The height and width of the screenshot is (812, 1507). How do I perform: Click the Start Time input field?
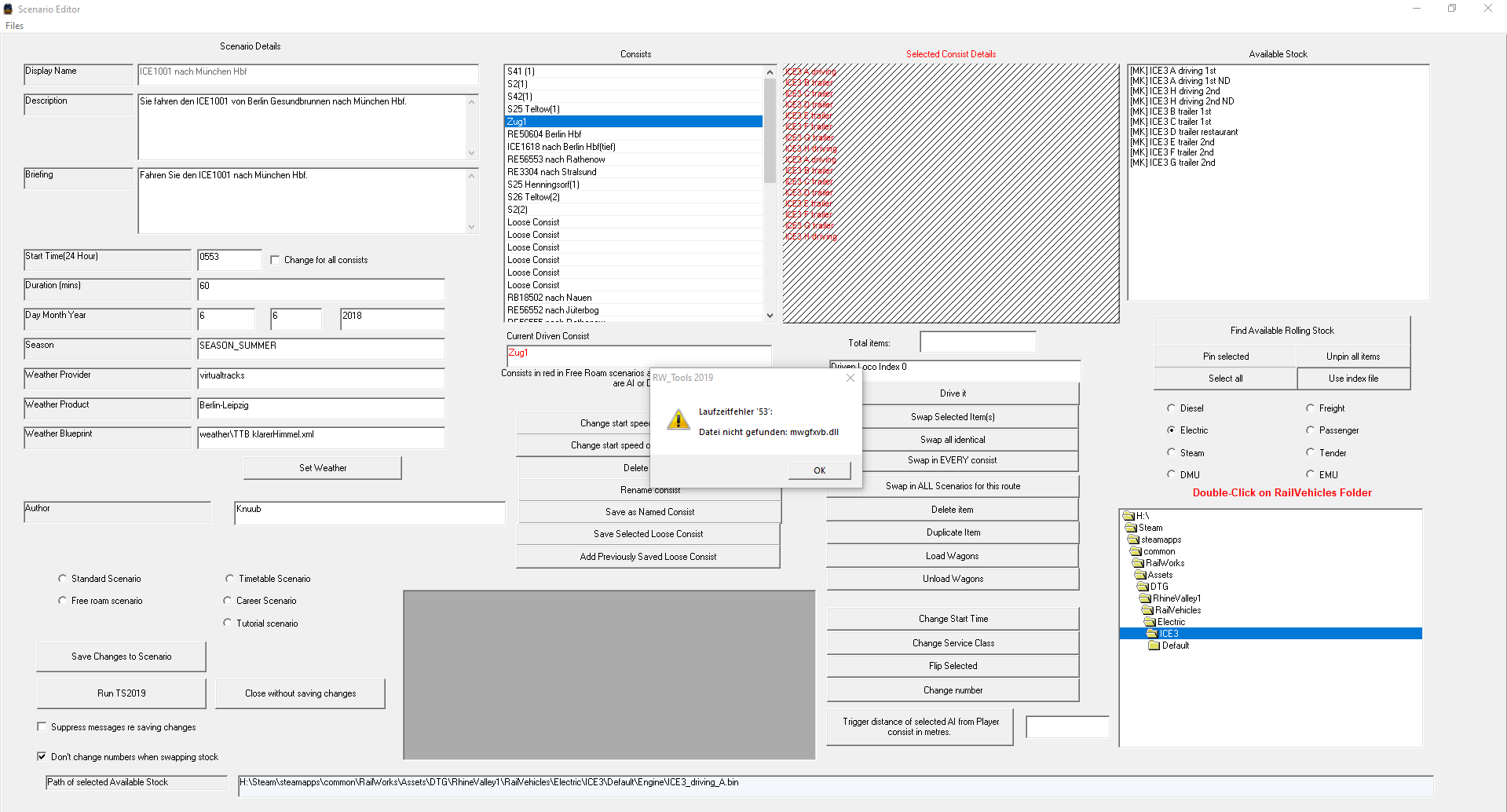click(x=229, y=259)
